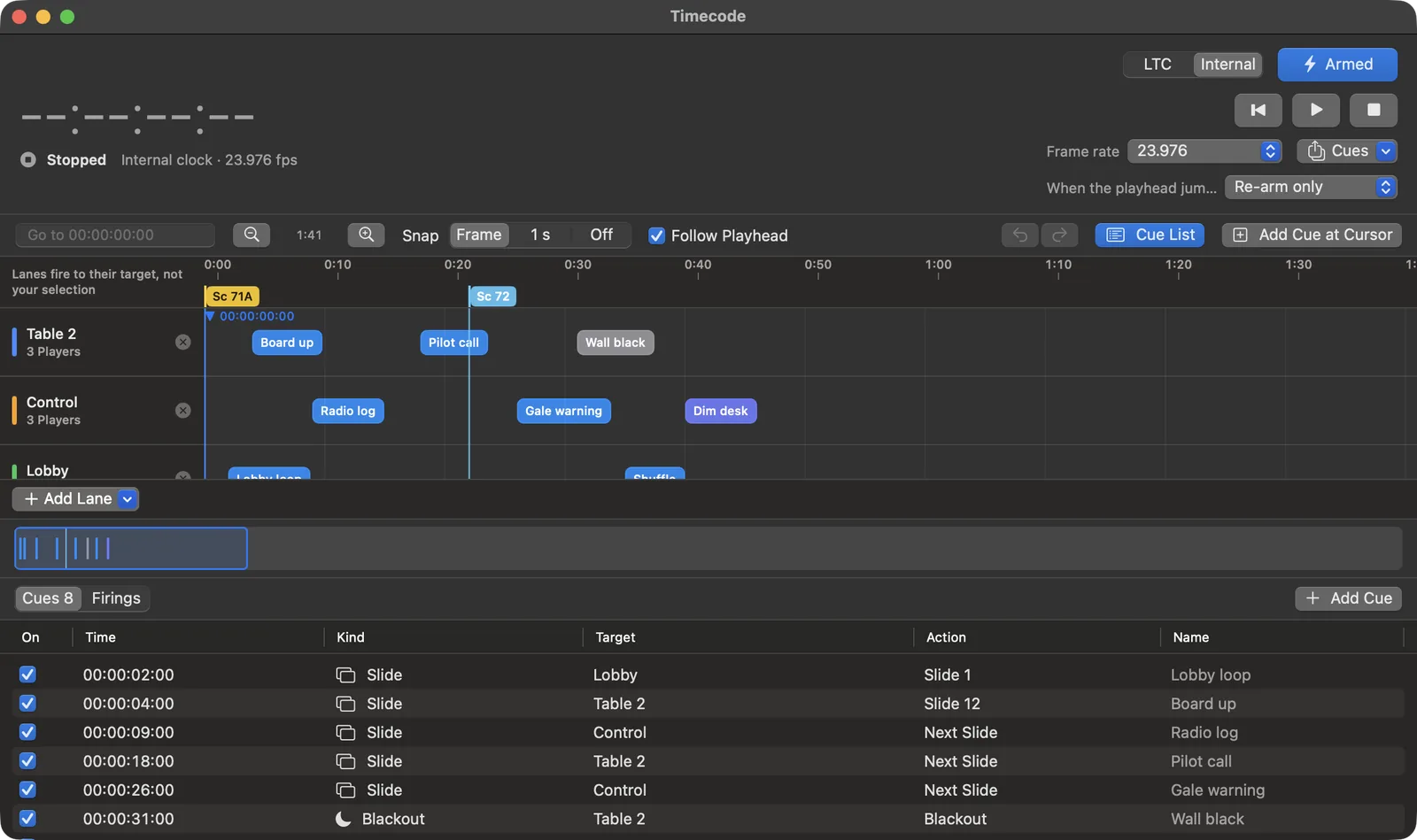Open the Frame rate dropdown
The image size is (1417, 840).
1204,151
